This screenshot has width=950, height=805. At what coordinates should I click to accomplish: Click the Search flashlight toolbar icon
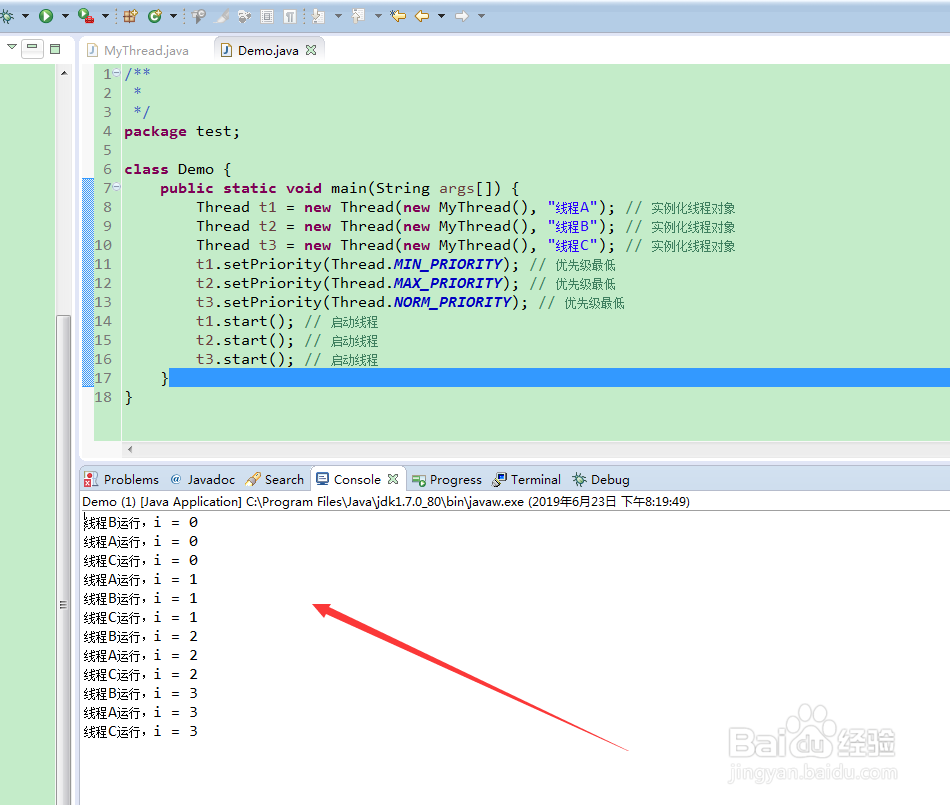coord(222,16)
